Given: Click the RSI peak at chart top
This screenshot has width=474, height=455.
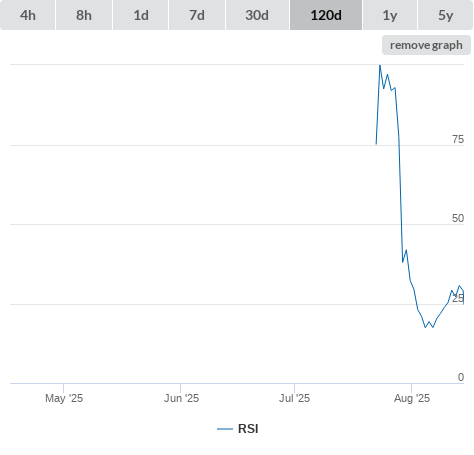Looking at the screenshot, I should [x=380, y=66].
